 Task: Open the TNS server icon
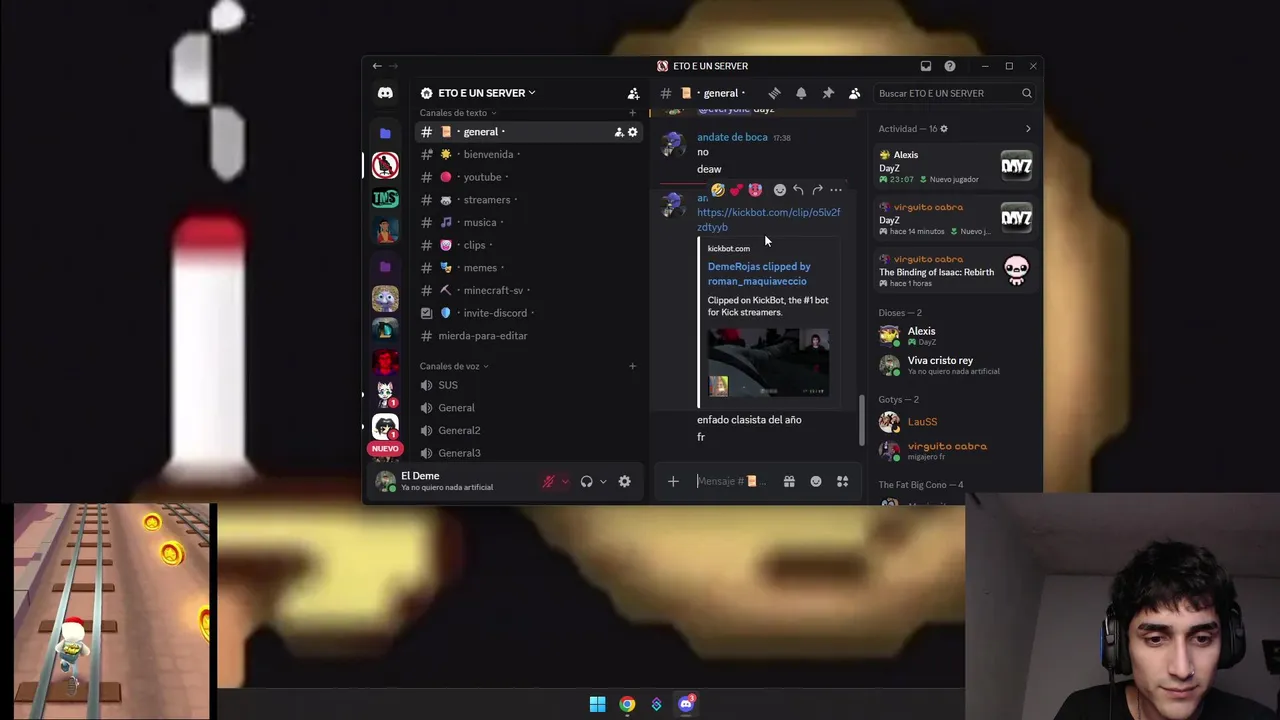pos(385,198)
